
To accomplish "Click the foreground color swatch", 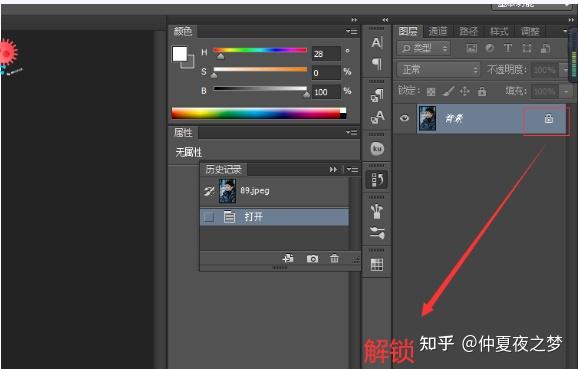I will [180, 54].
